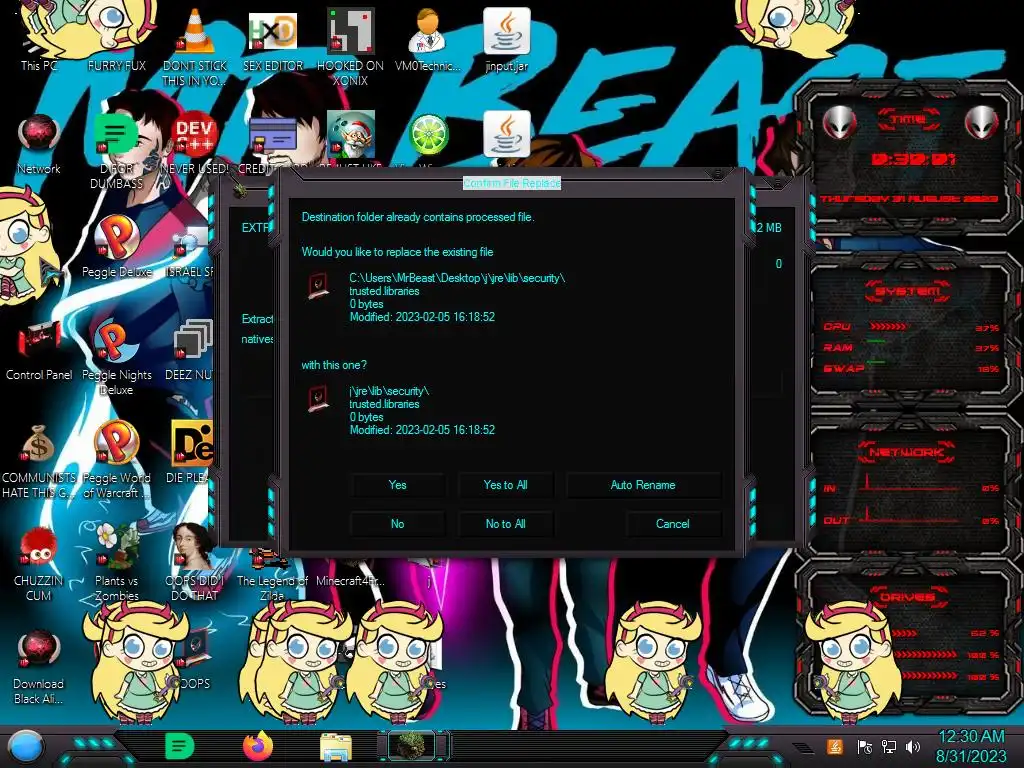Open the DEEZ NU... stacked windows shortcut
The image size is (1024, 768).
pyautogui.click(x=193, y=341)
